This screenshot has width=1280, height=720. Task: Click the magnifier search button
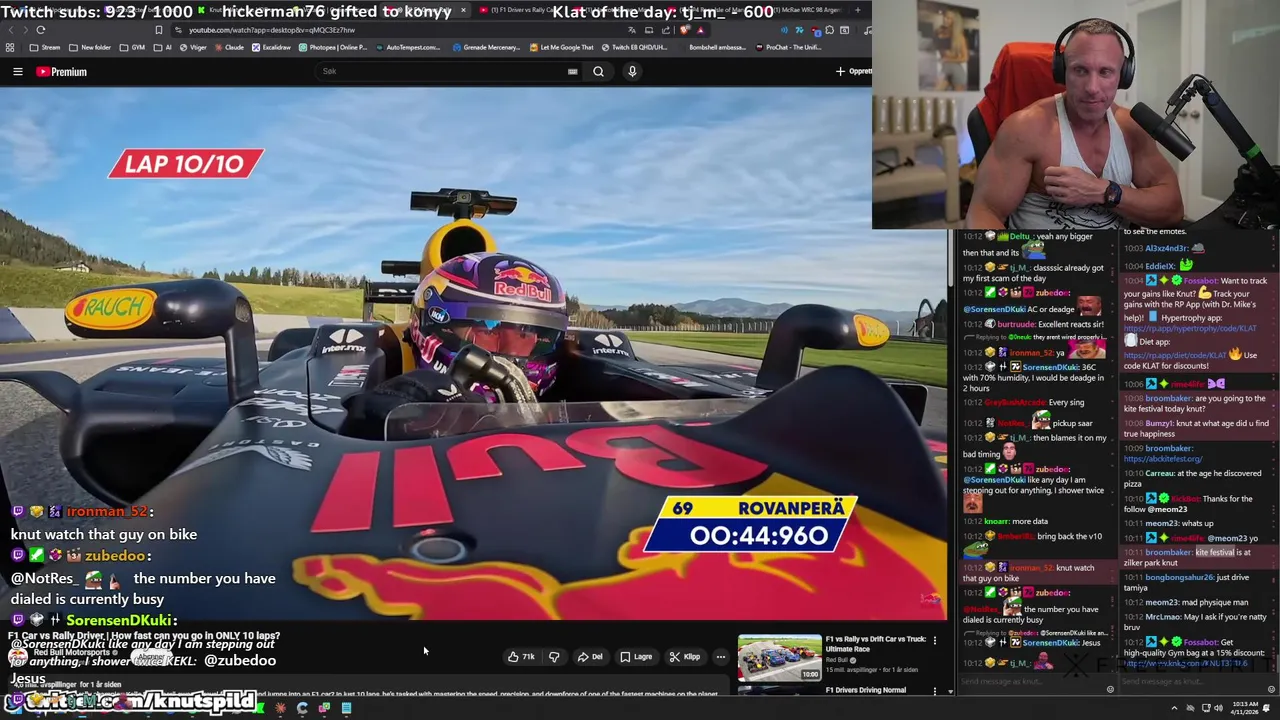(x=598, y=71)
